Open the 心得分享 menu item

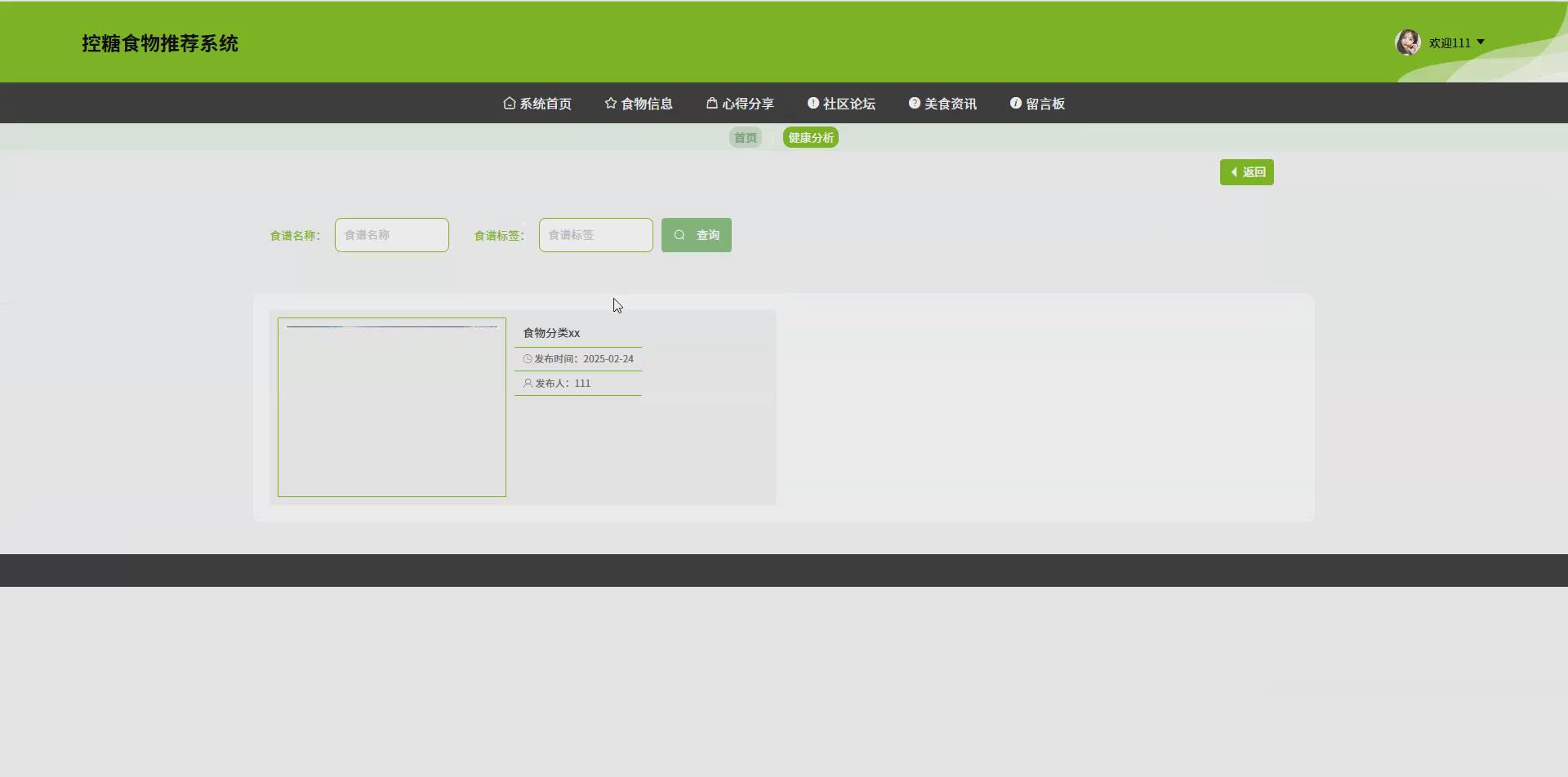point(740,104)
